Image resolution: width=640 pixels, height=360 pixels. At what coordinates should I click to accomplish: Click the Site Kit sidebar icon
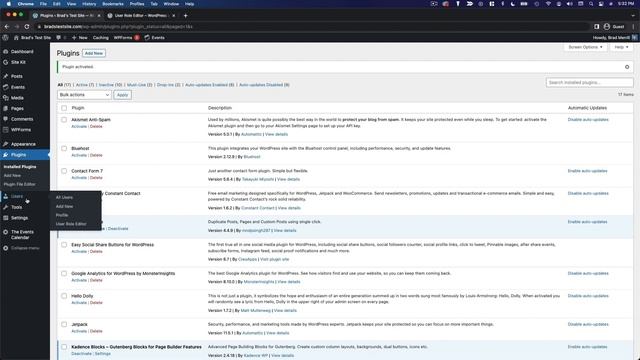6,62
